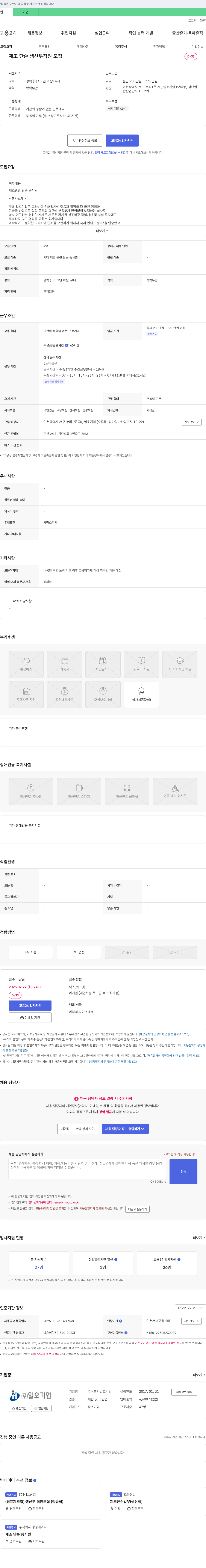
Task: Expand 채용 담당자 정보 열람하기
Action: click(125, 1129)
